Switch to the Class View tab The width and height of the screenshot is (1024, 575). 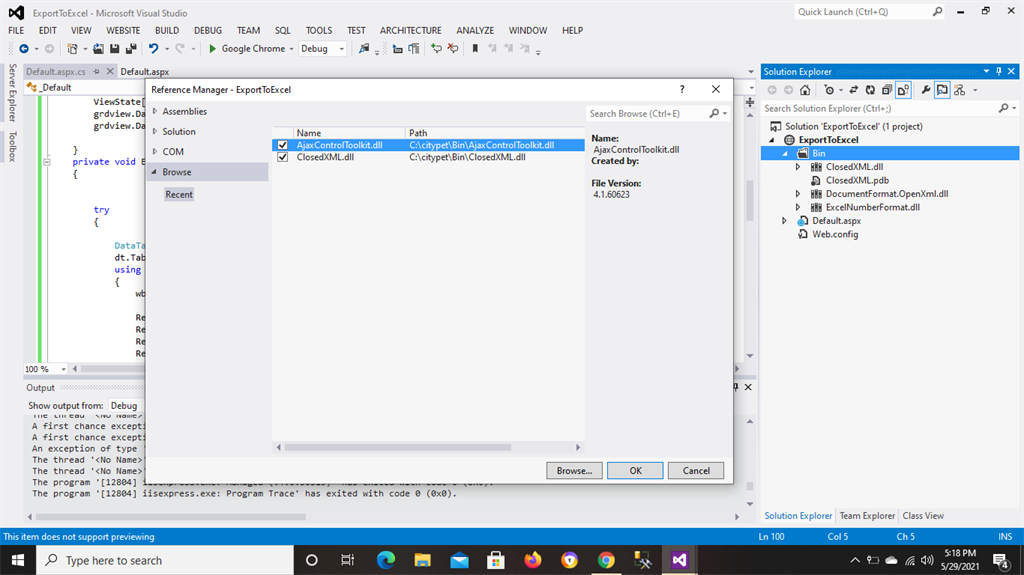click(923, 516)
